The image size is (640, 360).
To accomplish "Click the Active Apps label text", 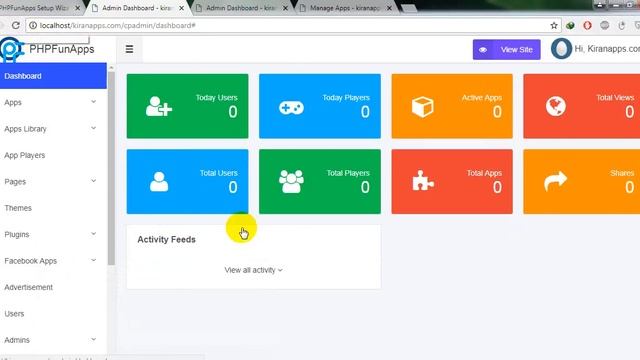I will coord(482,98).
